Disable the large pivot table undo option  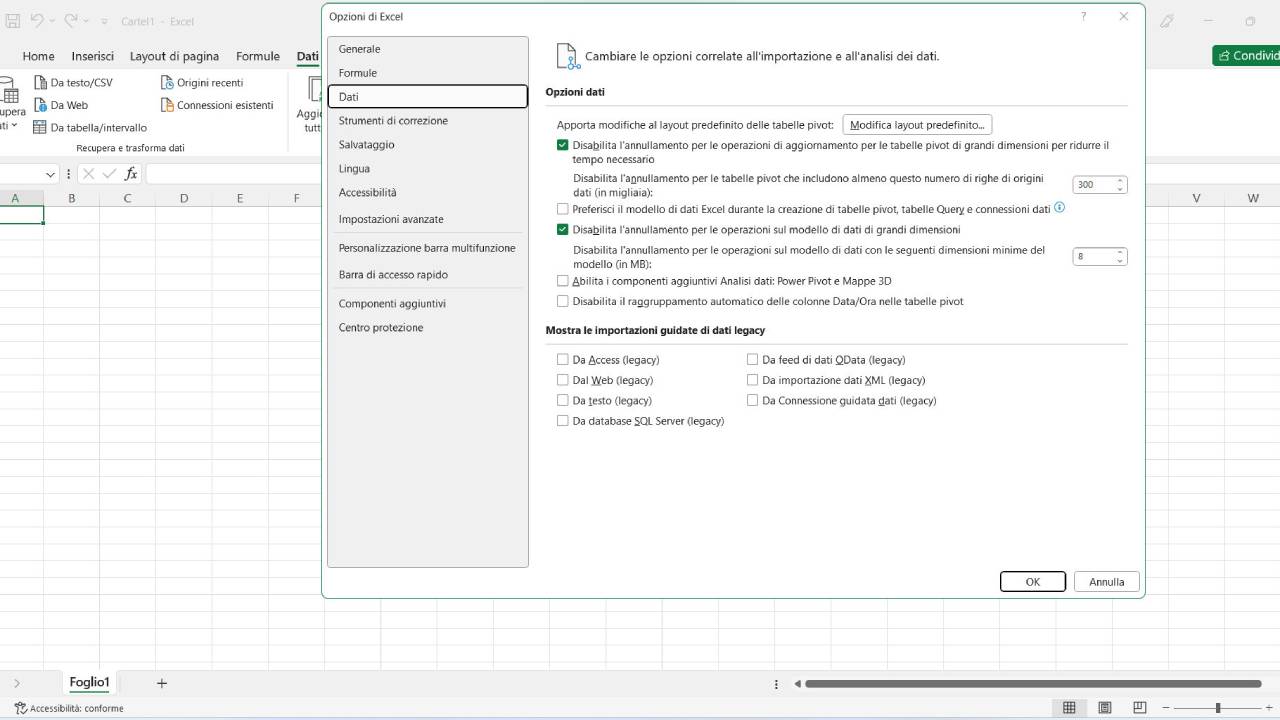pyautogui.click(x=563, y=144)
